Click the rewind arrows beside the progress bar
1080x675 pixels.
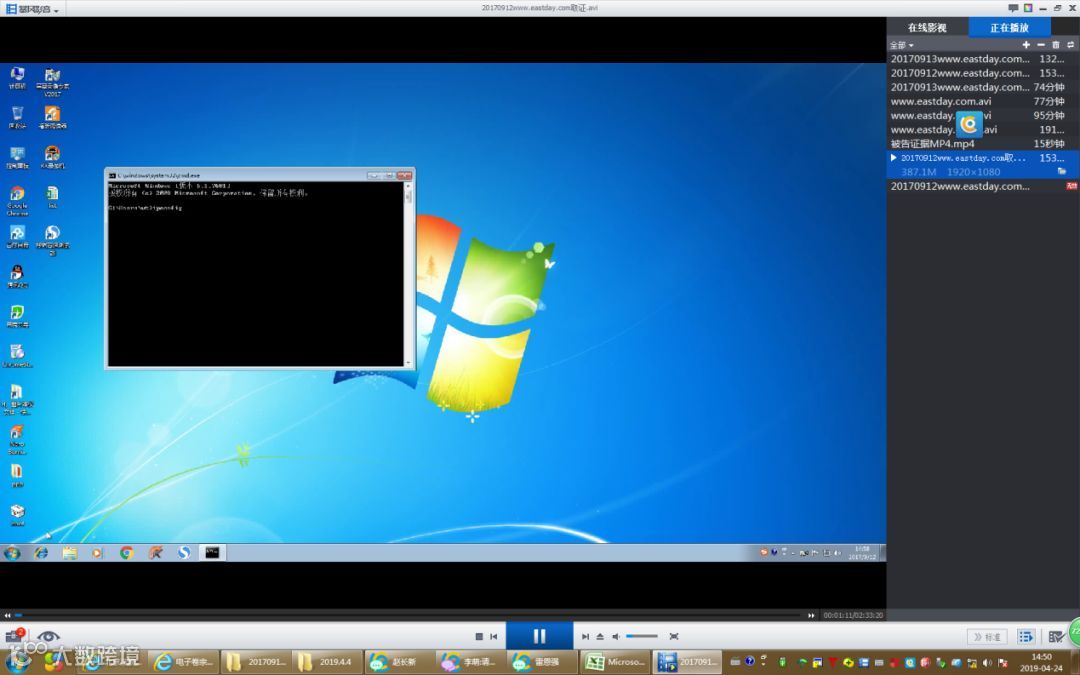(x=8, y=615)
